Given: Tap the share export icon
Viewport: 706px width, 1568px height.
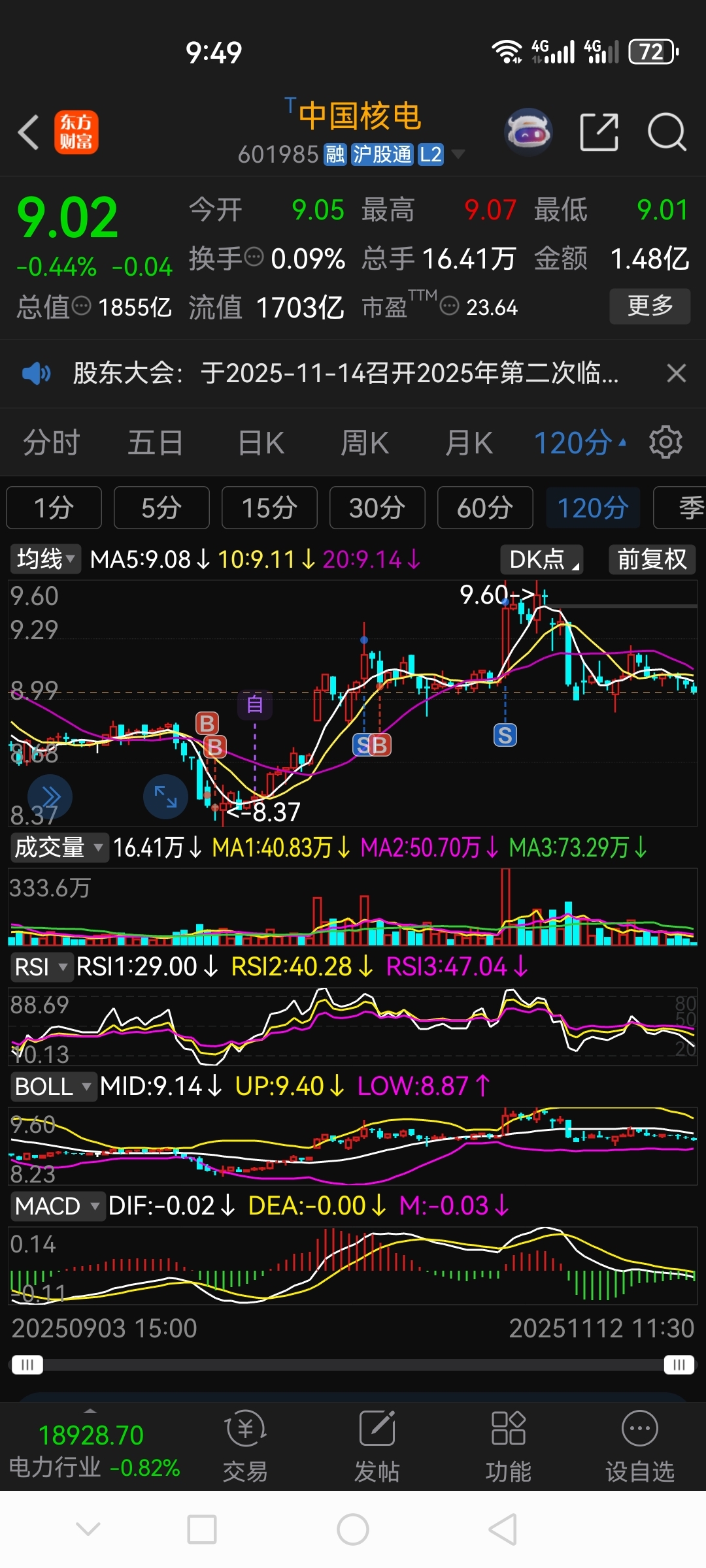Looking at the screenshot, I should tap(599, 132).
